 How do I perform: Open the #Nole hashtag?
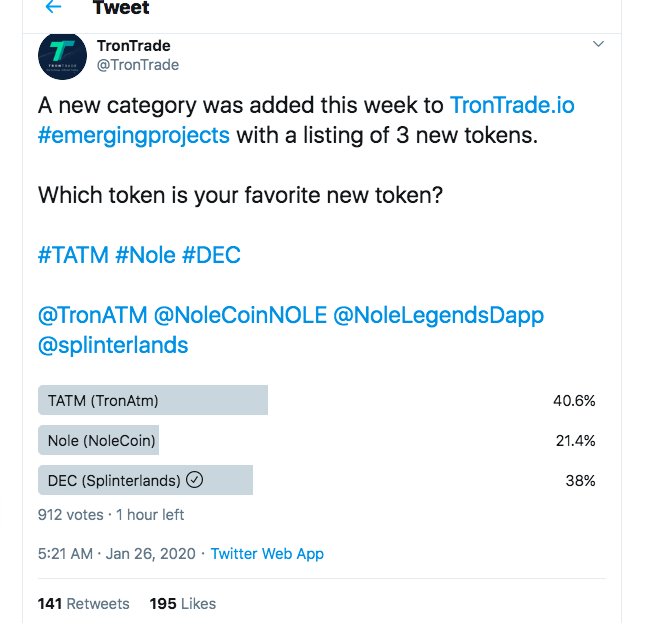coord(146,255)
